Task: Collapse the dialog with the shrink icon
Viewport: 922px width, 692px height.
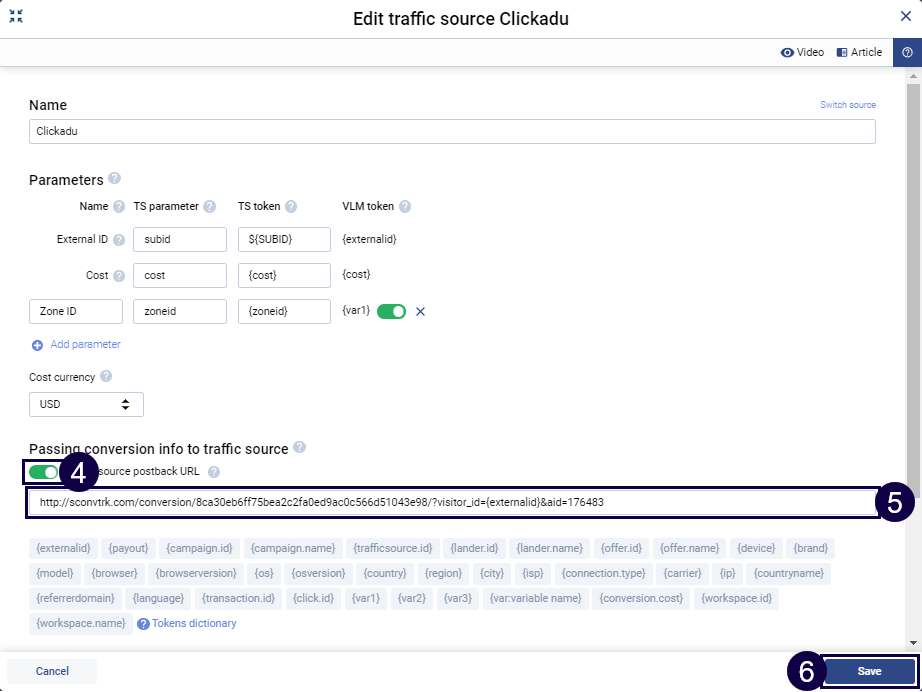Action: click(16, 17)
